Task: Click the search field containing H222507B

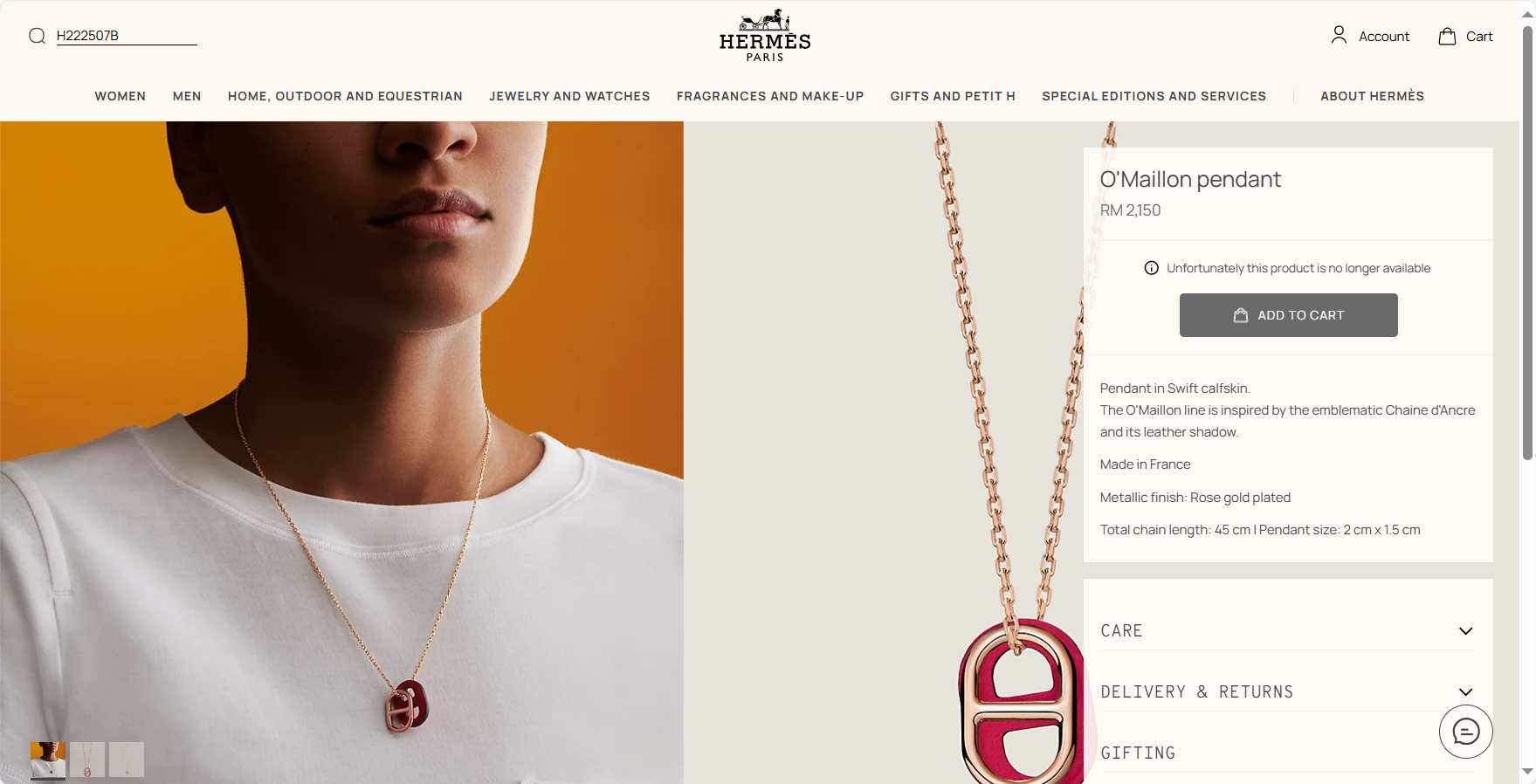Action: [127, 36]
